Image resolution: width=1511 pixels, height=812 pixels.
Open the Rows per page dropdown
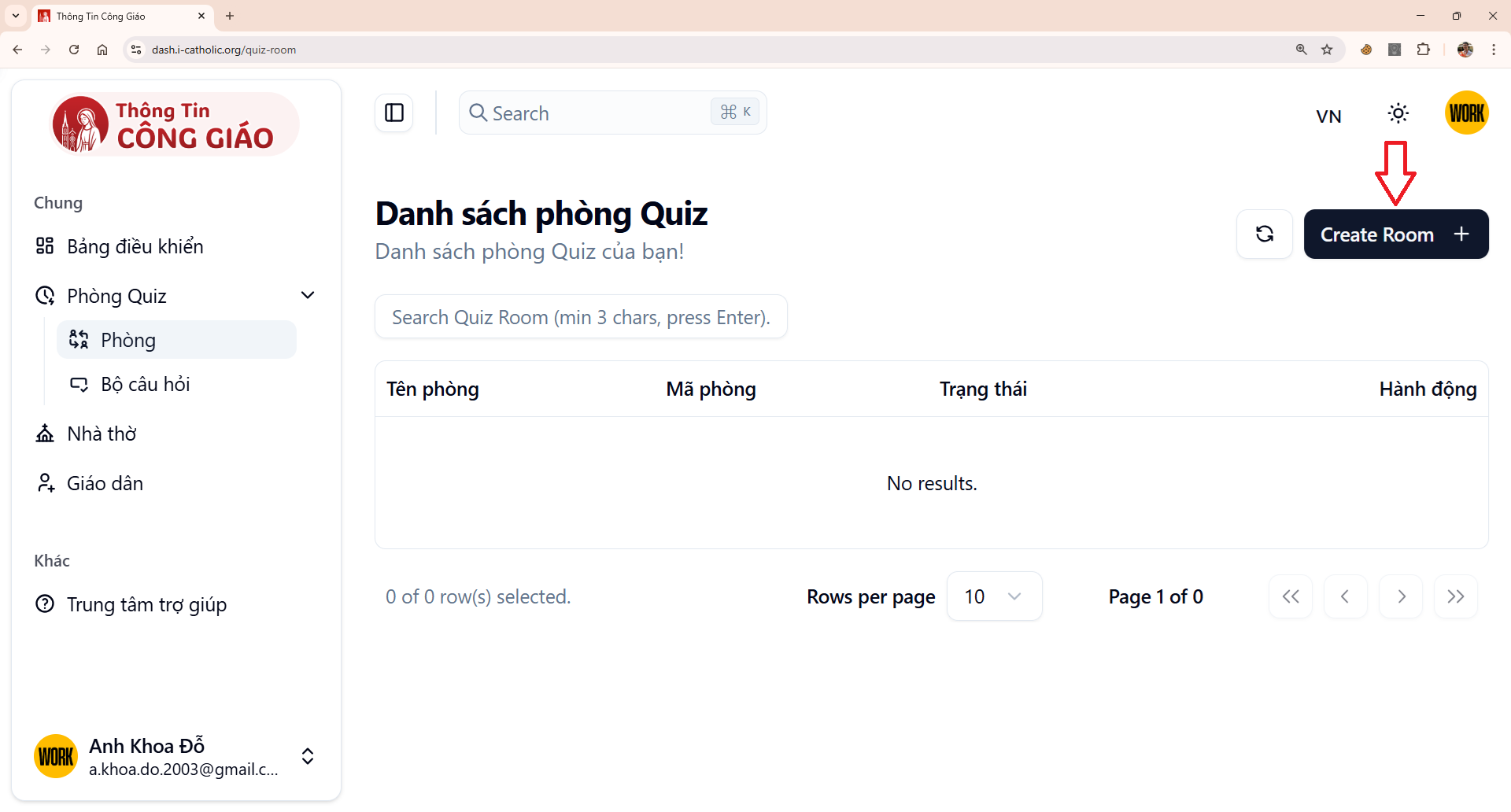994,596
